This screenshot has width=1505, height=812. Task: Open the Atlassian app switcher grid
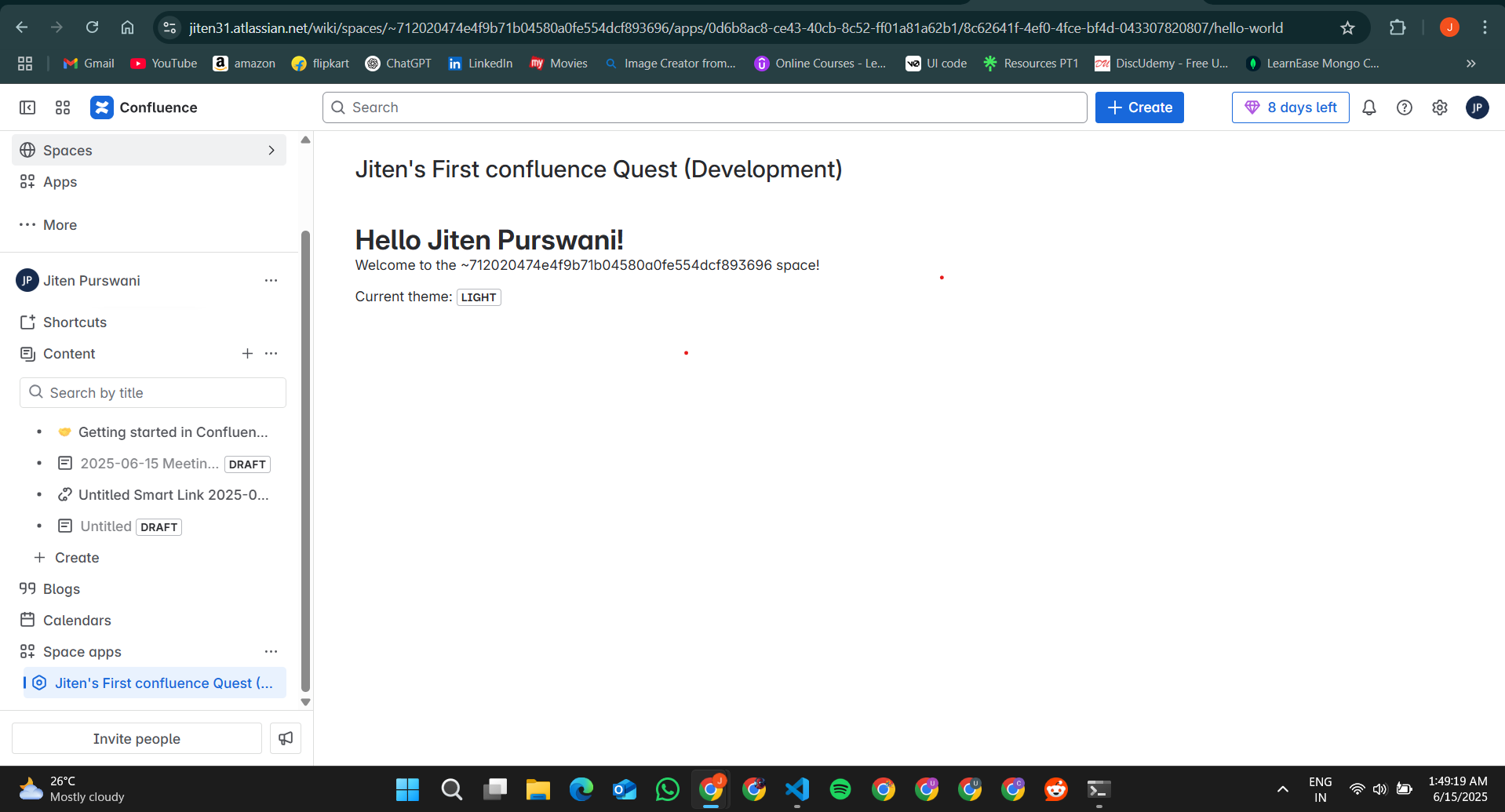point(63,107)
